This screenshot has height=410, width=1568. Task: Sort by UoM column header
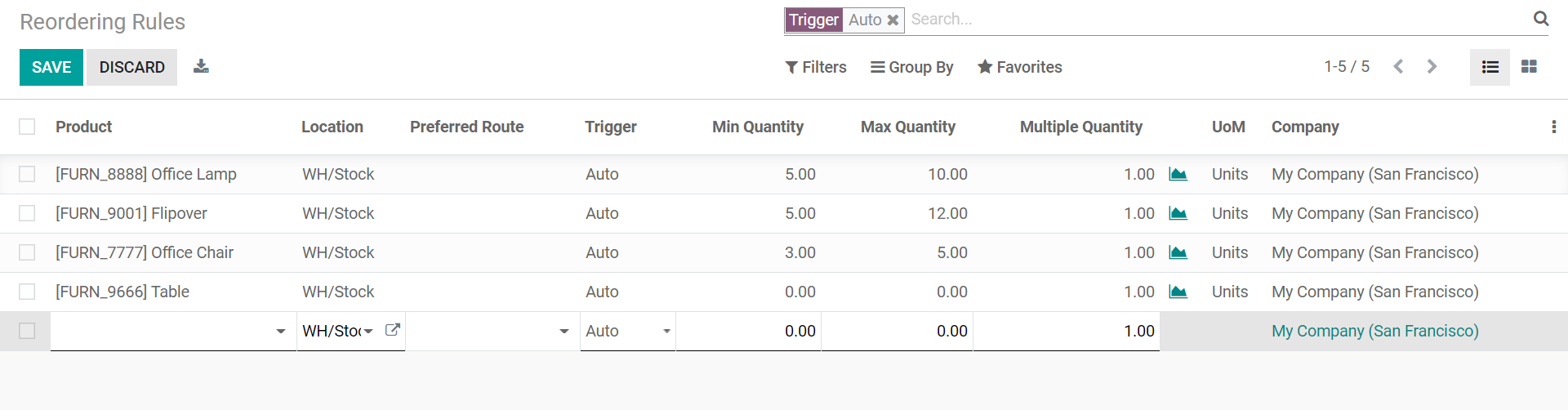(1228, 127)
